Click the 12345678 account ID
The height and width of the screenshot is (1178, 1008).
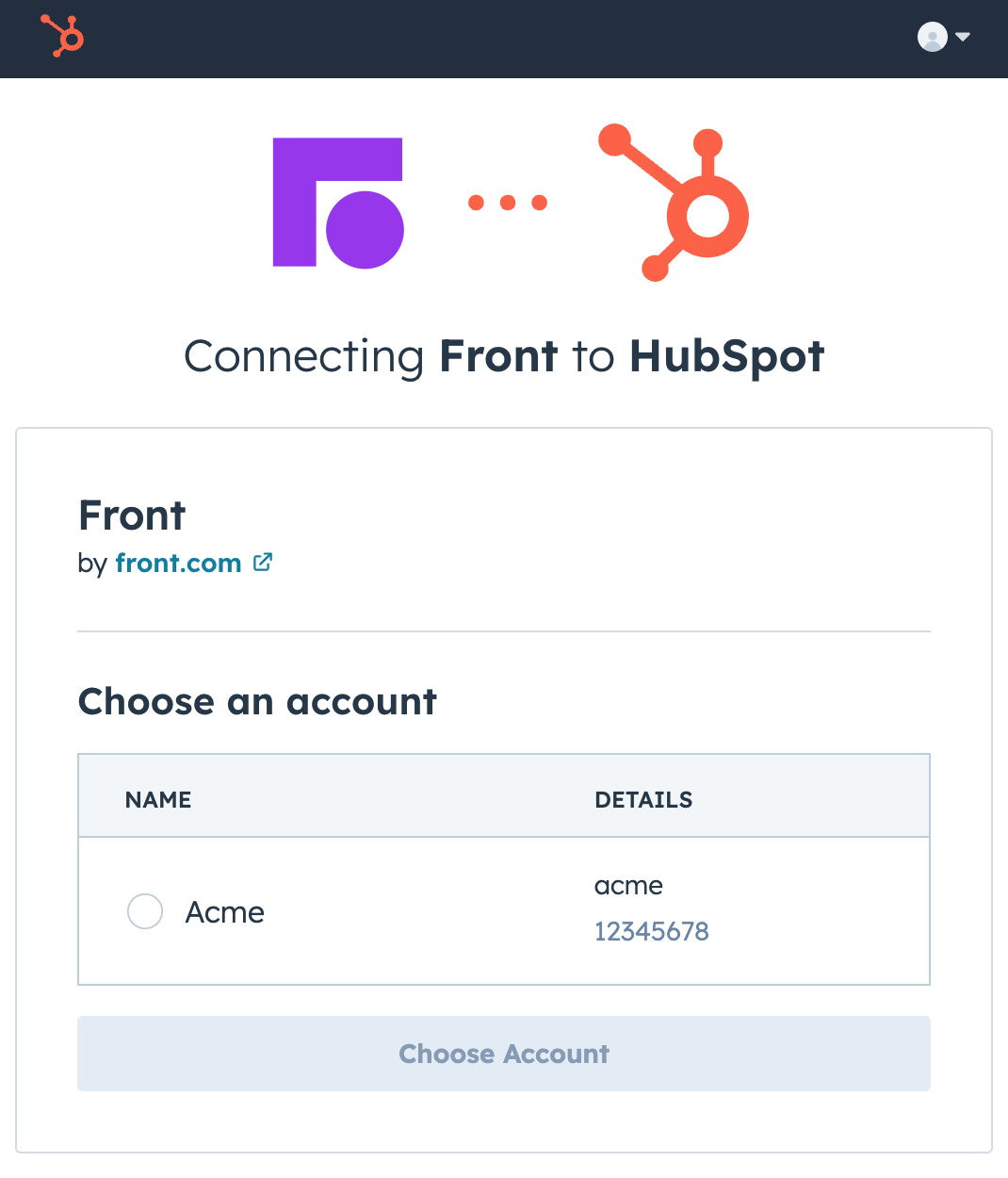click(651, 932)
